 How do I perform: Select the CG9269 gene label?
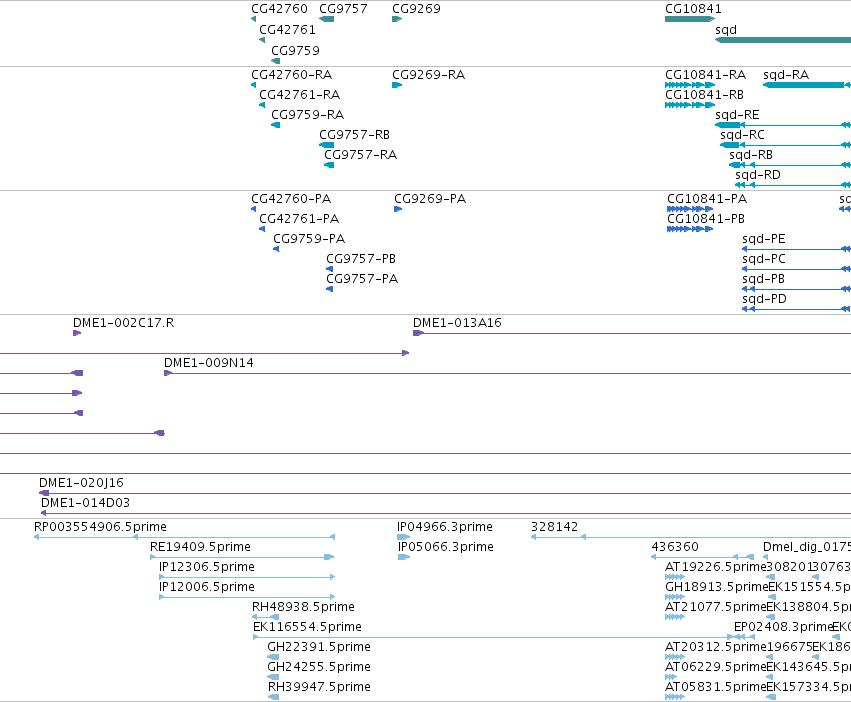[x=416, y=9]
